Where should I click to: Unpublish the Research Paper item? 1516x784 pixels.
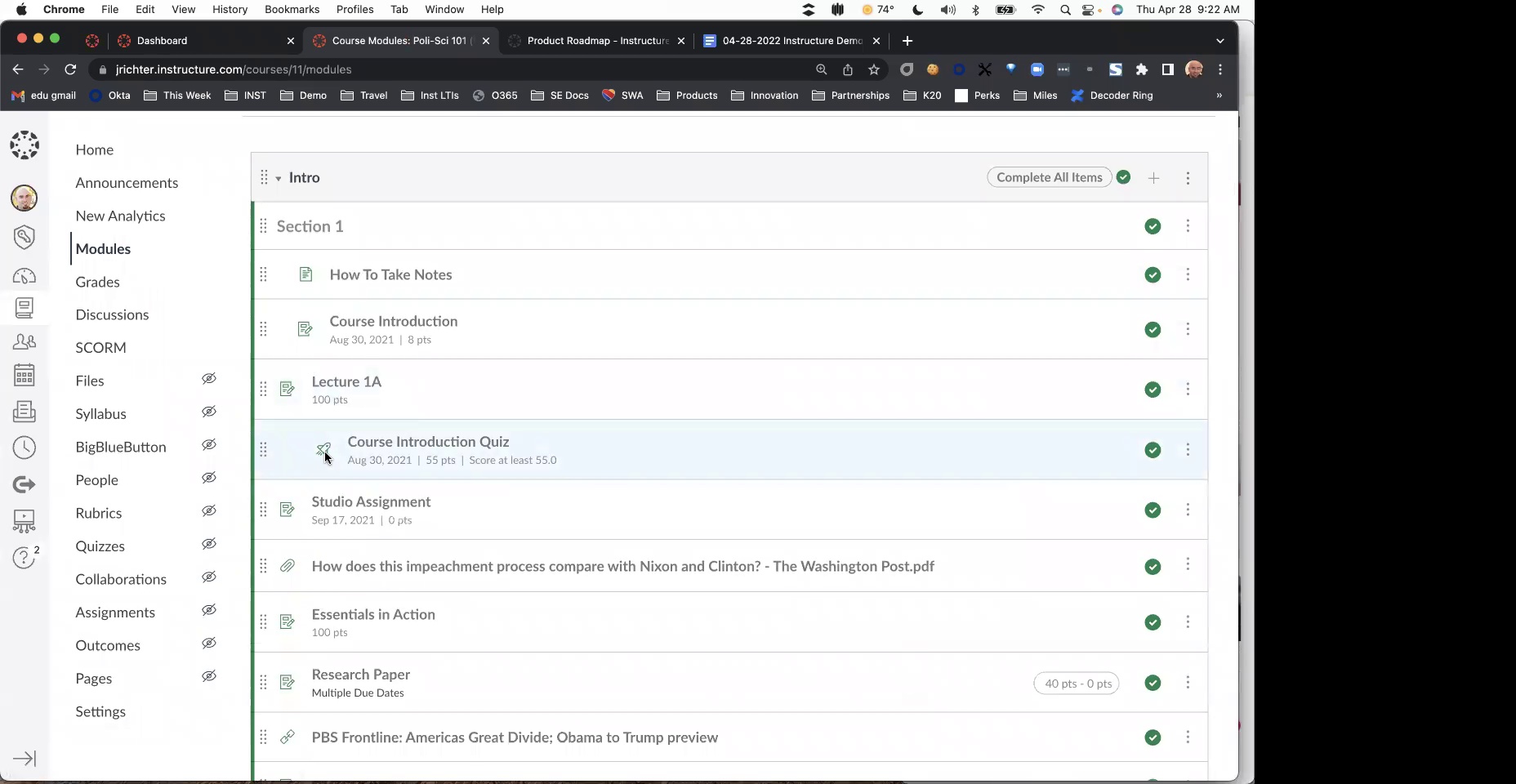click(1153, 683)
